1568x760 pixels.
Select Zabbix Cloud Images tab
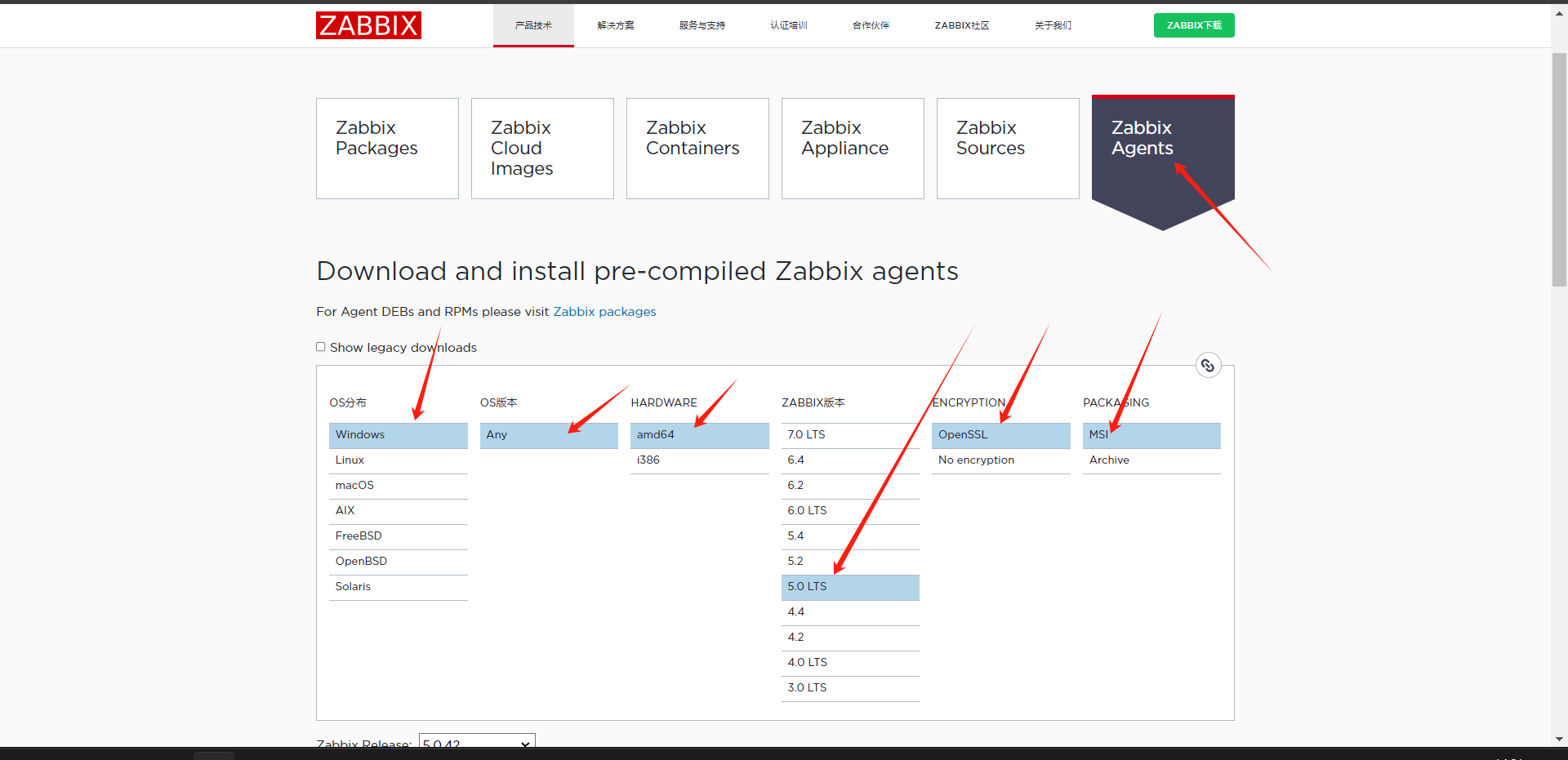pos(542,149)
